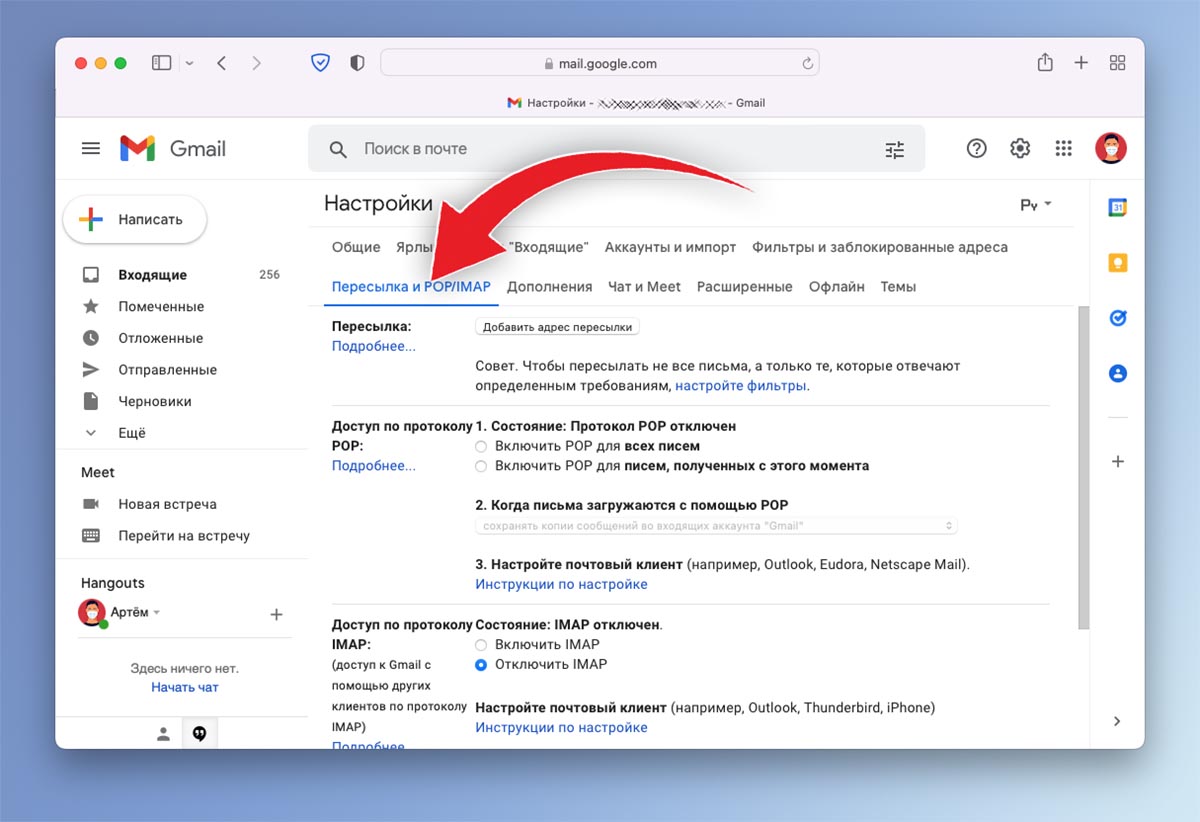The height and width of the screenshot is (822, 1200).
Task: Open the Gmail main menu hamburger
Action: coord(91,149)
